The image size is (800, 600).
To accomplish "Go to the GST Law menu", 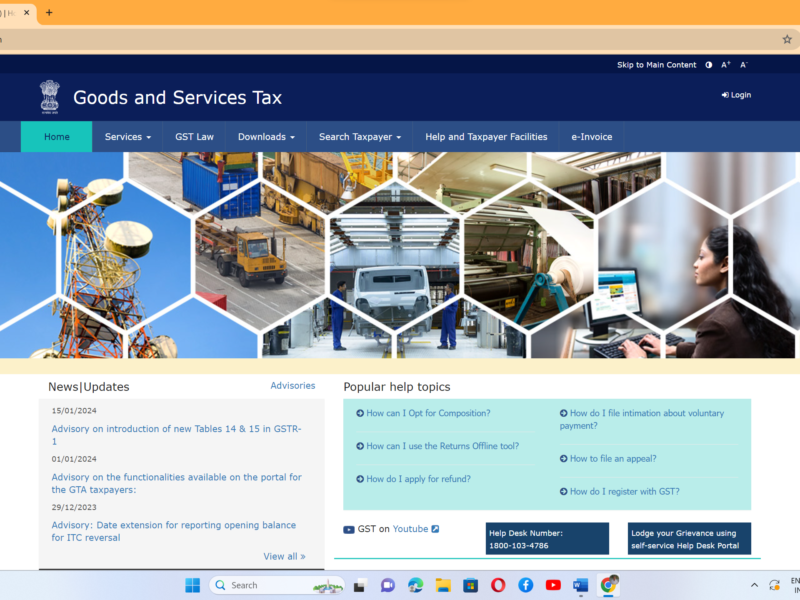I will pyautogui.click(x=194, y=137).
